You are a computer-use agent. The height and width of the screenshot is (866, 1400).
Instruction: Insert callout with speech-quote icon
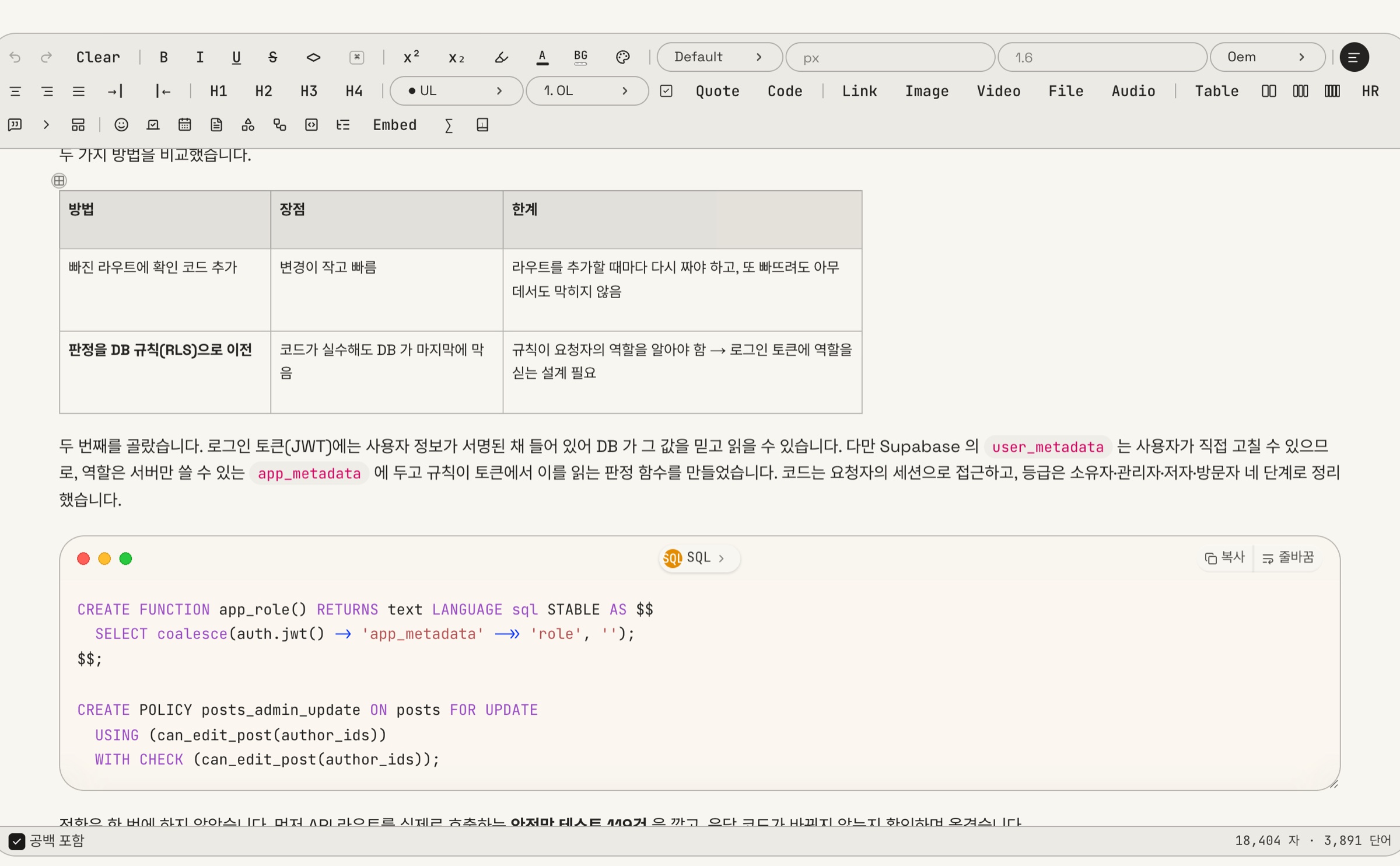point(15,125)
